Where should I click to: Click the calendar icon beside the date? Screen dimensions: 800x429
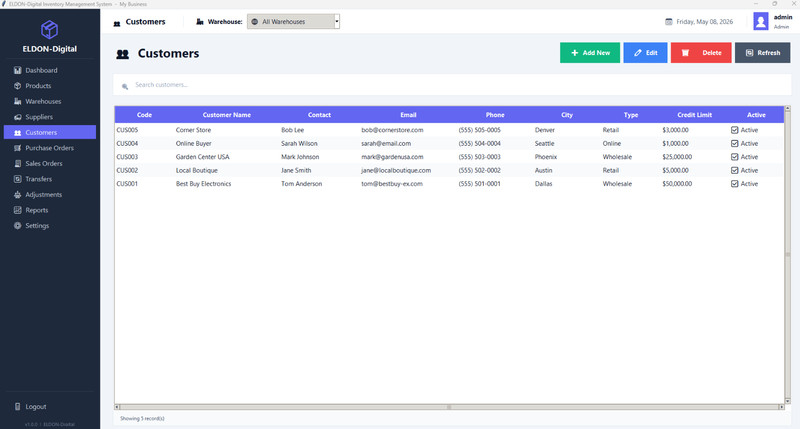coord(668,21)
